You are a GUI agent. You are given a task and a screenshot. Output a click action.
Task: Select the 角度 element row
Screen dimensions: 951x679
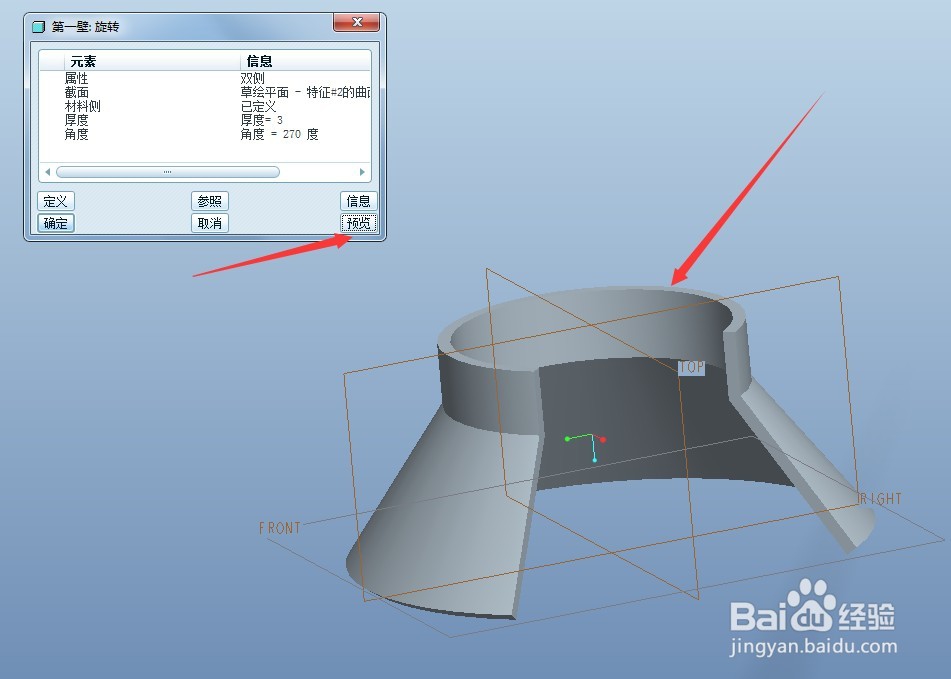pos(205,134)
